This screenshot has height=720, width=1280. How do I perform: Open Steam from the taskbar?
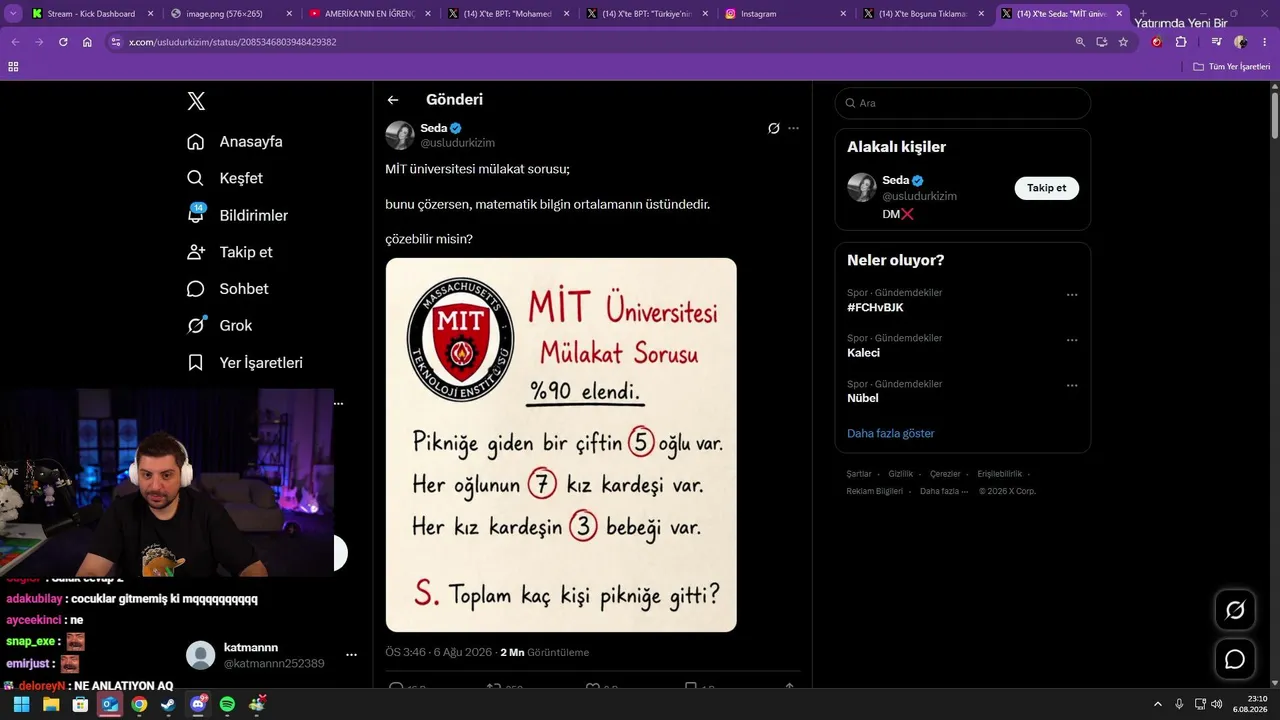click(168, 704)
